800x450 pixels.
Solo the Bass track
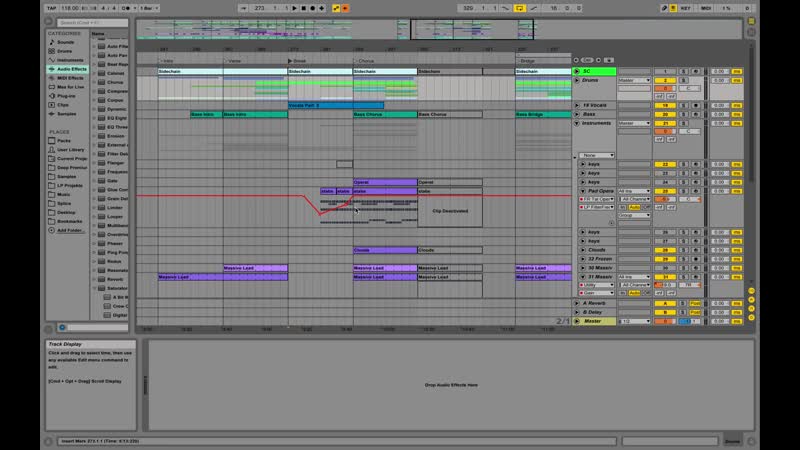(684, 114)
